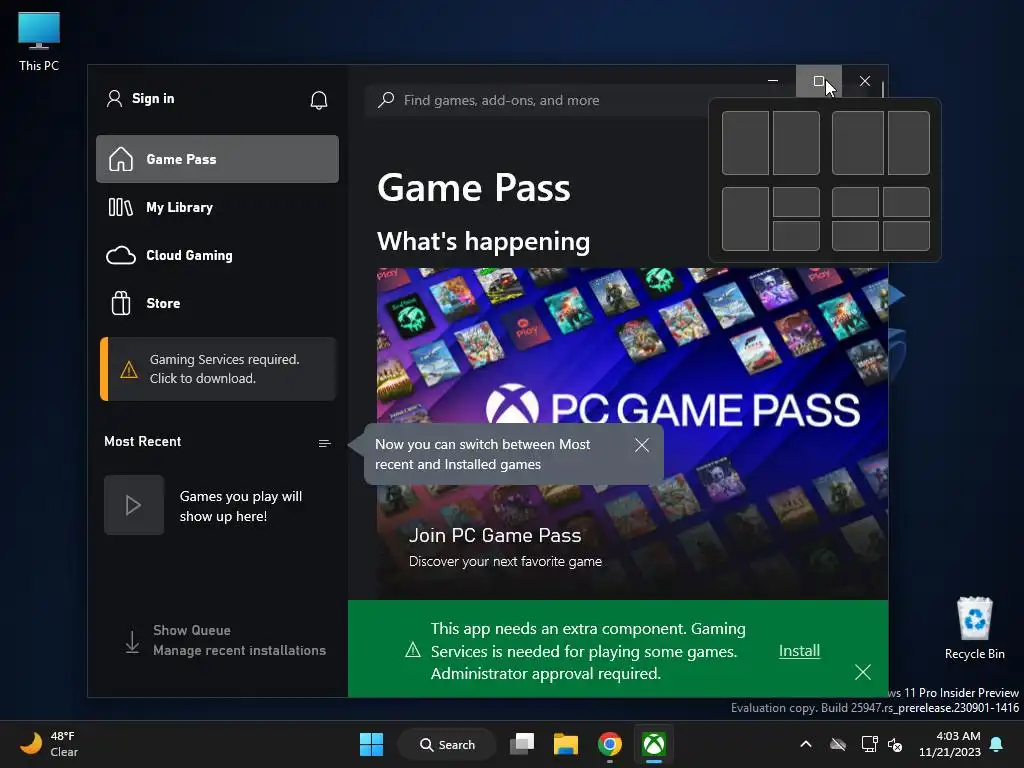Image resolution: width=1024 pixels, height=768 pixels.
Task: Click the search magnifier icon in Xbox app
Action: tap(386, 100)
